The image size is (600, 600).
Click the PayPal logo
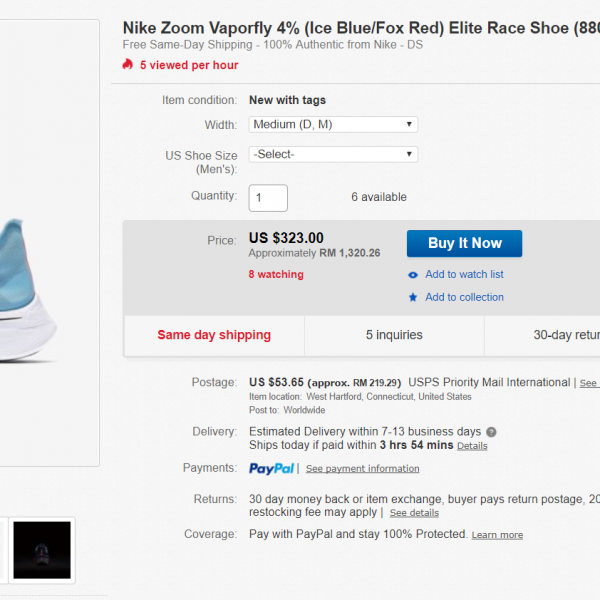coord(272,468)
